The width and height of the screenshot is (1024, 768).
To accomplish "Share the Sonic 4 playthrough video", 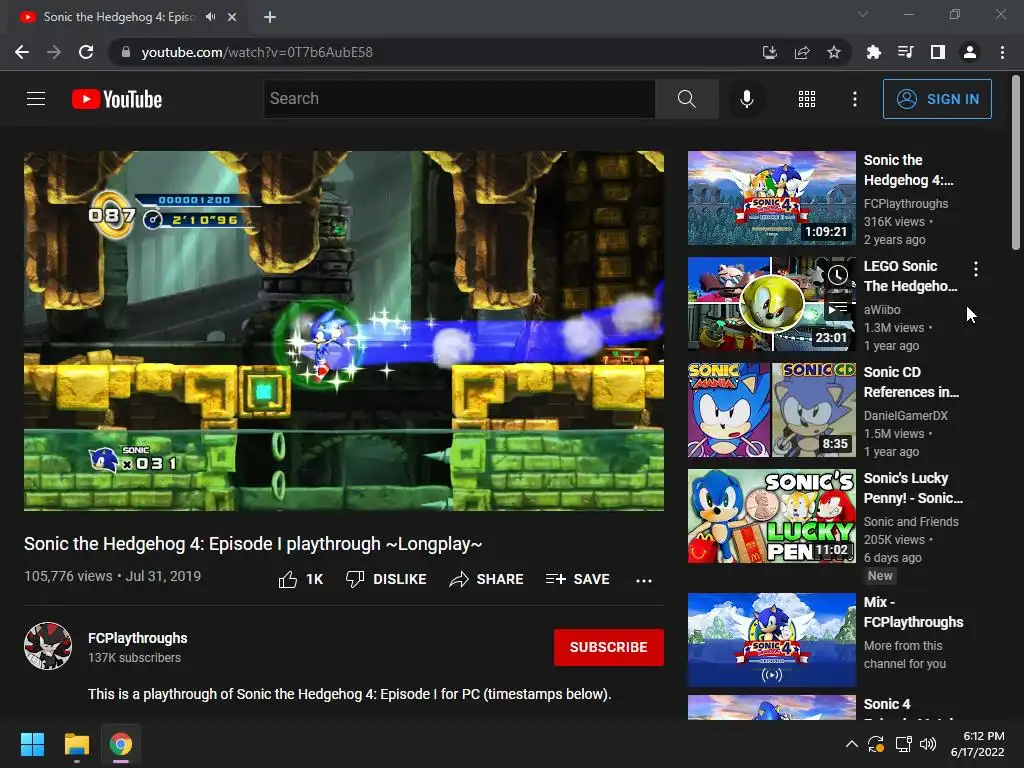I will click(x=487, y=579).
